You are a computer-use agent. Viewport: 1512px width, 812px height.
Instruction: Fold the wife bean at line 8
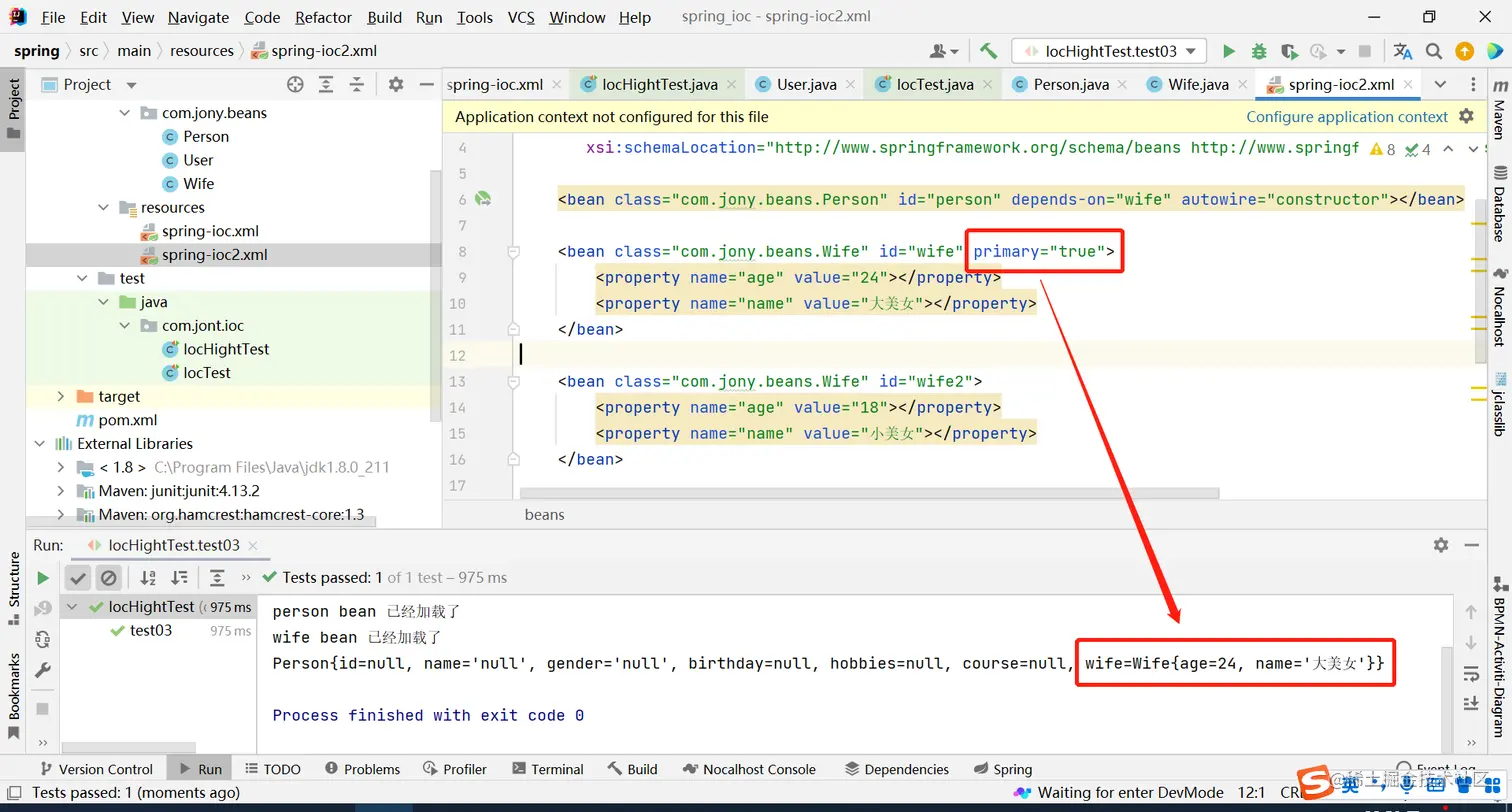[x=514, y=252]
